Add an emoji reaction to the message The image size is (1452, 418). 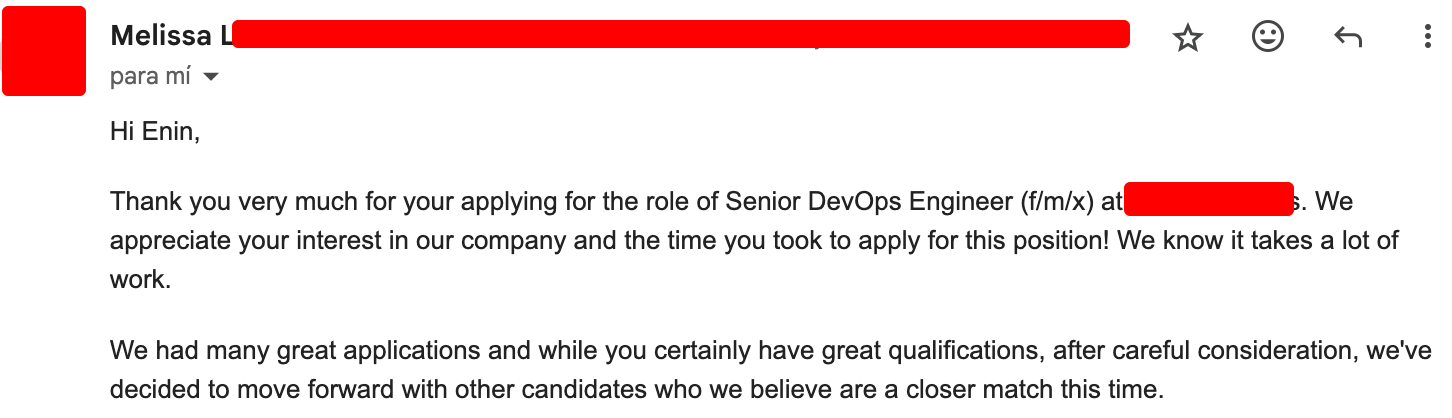pyautogui.click(x=1268, y=37)
